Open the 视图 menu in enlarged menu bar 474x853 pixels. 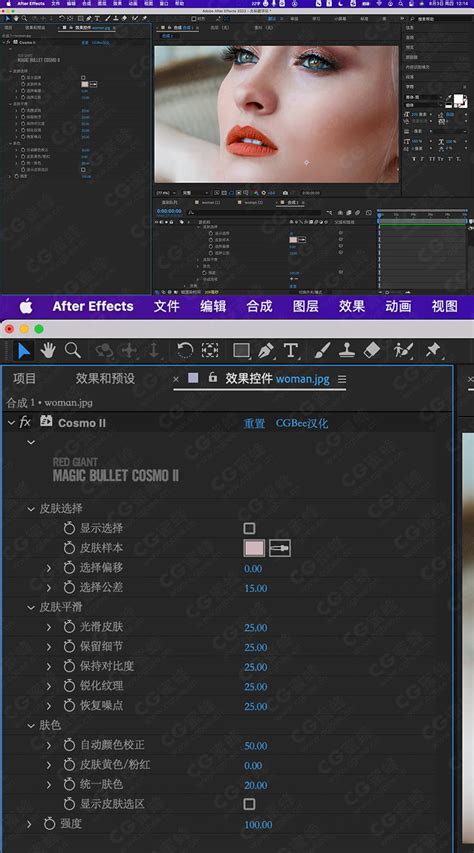point(445,306)
